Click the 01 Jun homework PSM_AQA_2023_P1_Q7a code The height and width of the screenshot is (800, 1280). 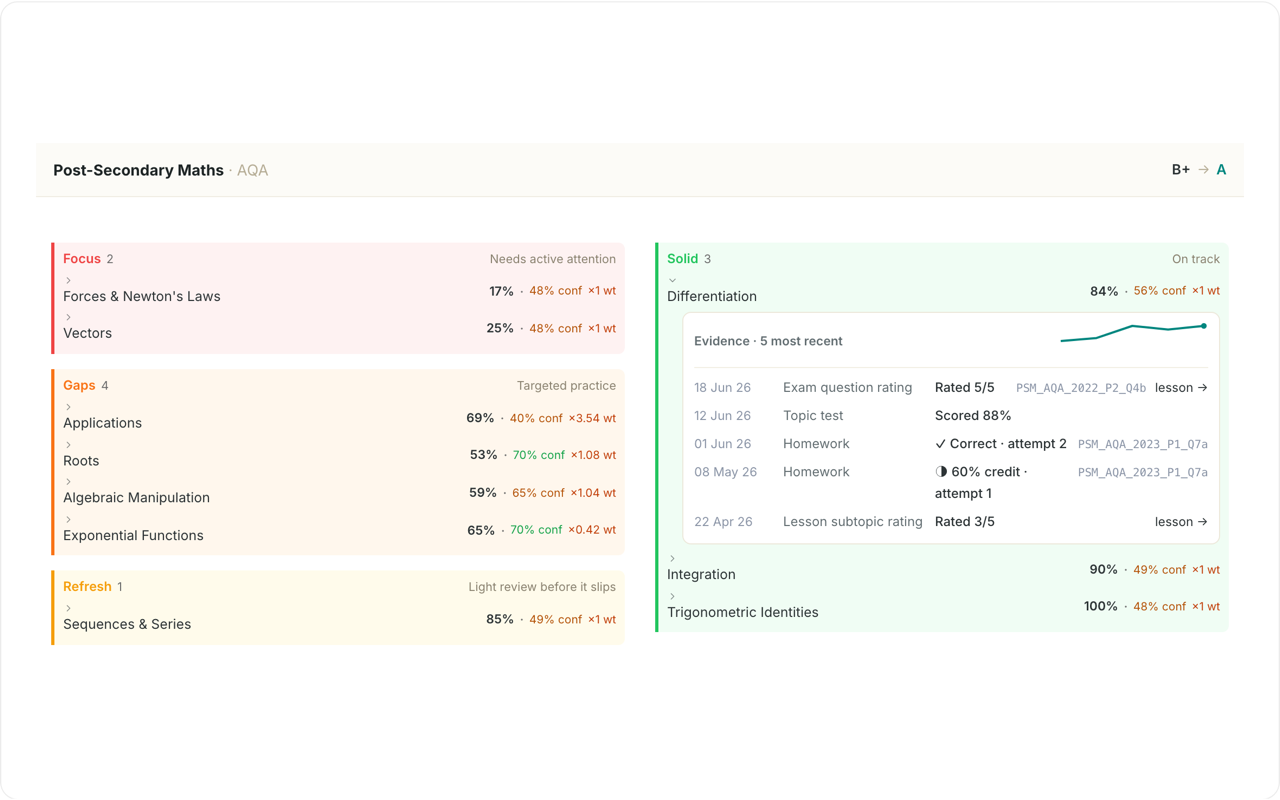[x=1143, y=444]
